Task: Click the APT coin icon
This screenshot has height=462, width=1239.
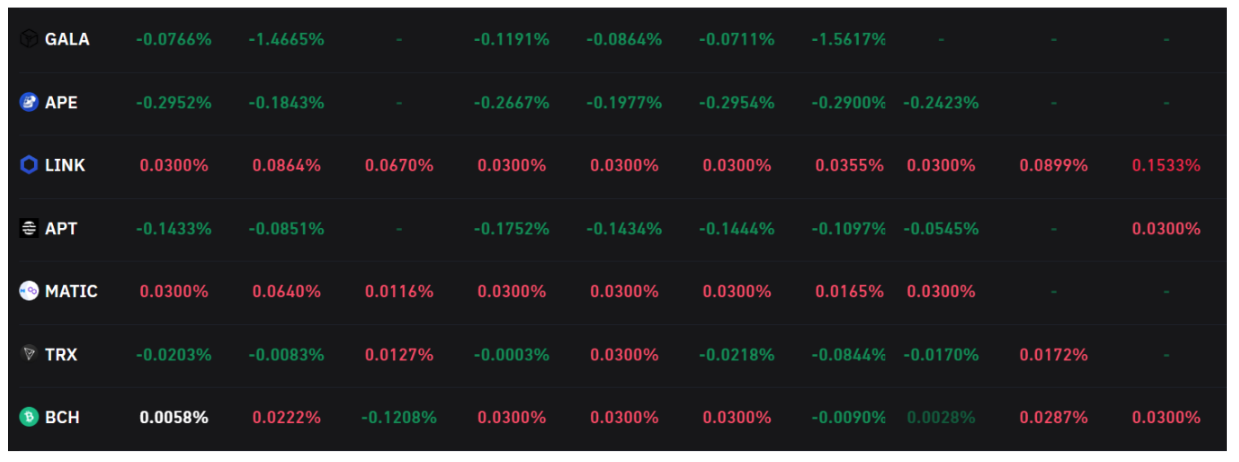Action: tap(29, 228)
